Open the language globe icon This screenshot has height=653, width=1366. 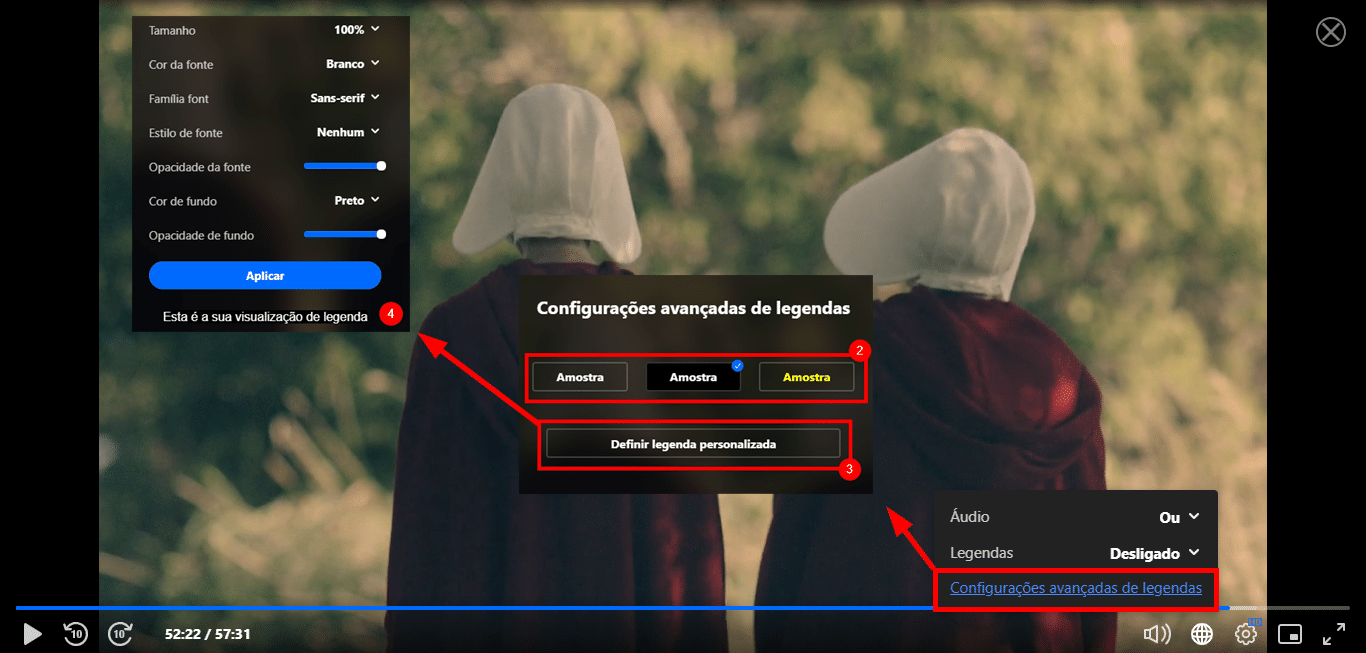[x=1202, y=634]
